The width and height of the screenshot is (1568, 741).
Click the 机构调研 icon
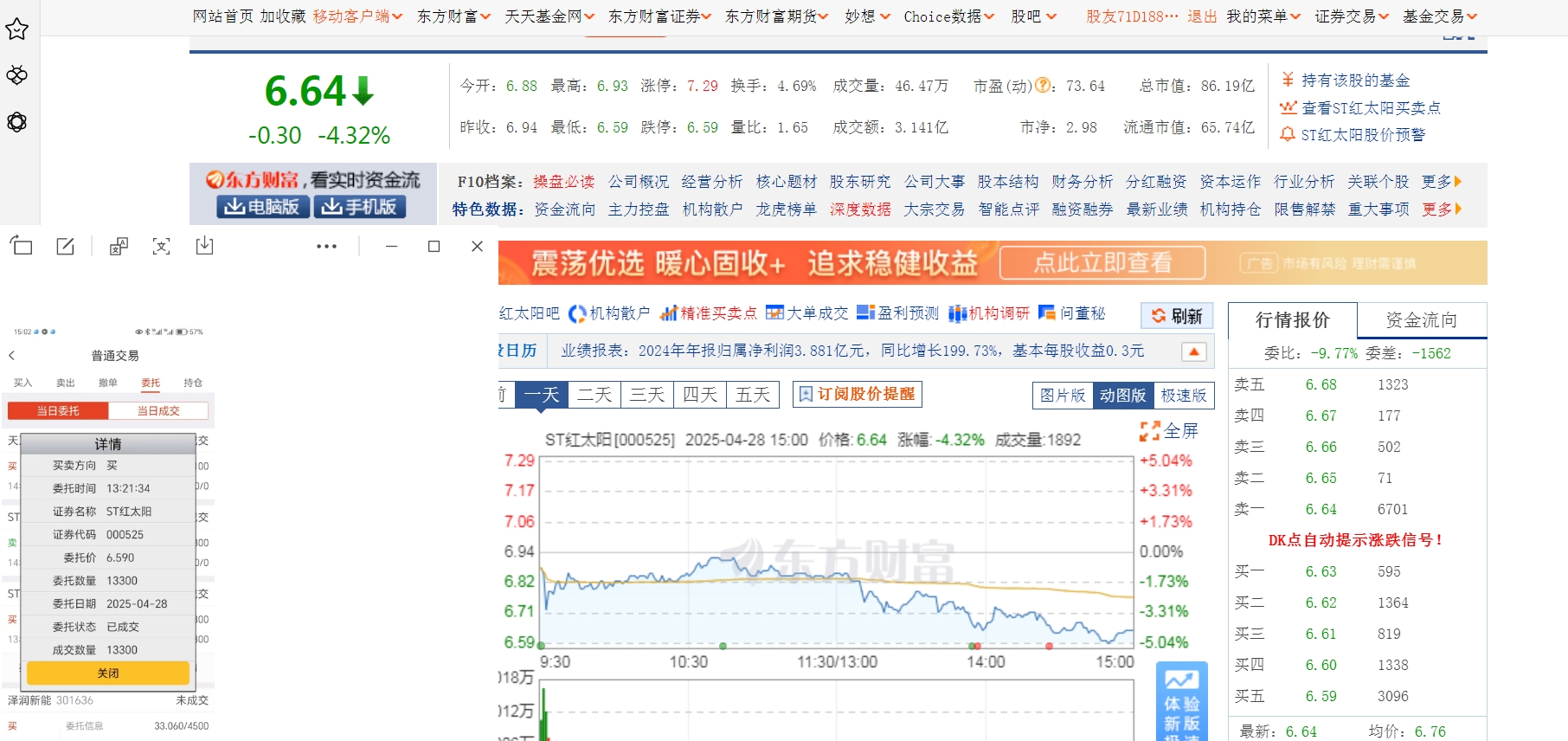pyautogui.click(x=957, y=313)
